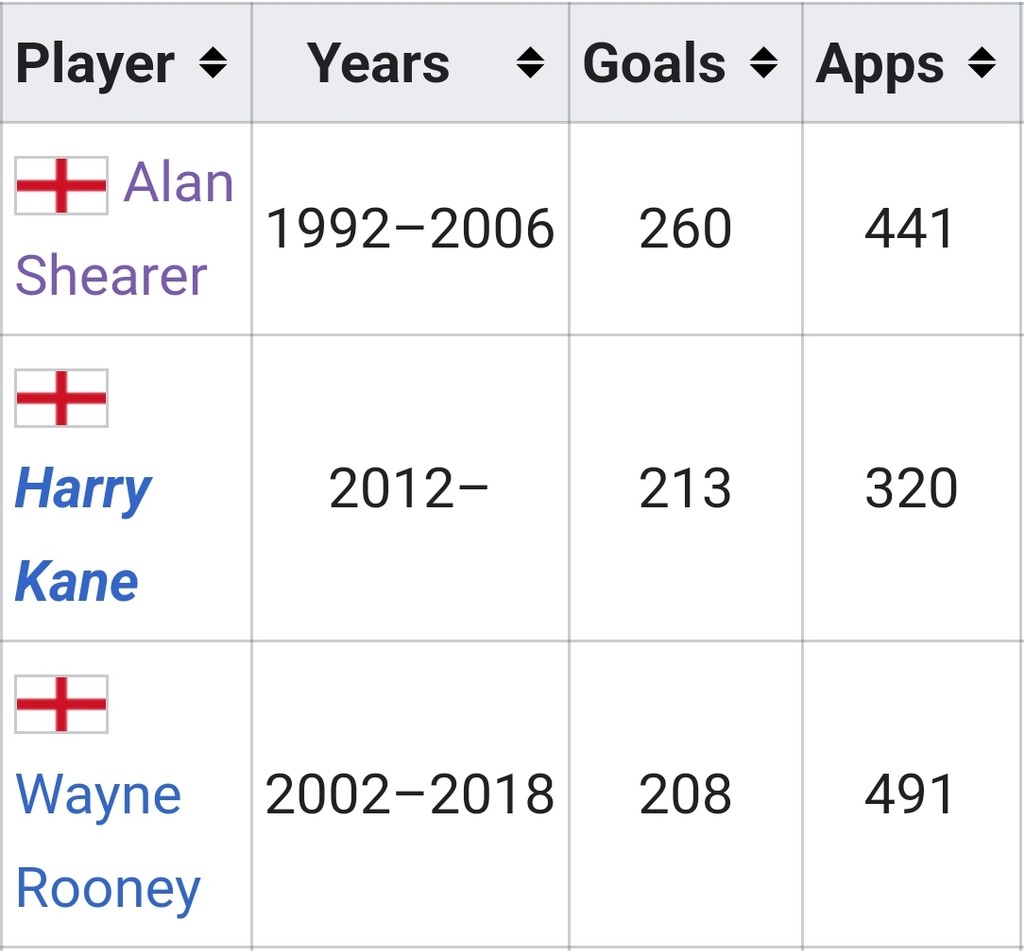Select the 491 apps cell for Rooney
The height and width of the screenshot is (951, 1024).
(x=912, y=794)
